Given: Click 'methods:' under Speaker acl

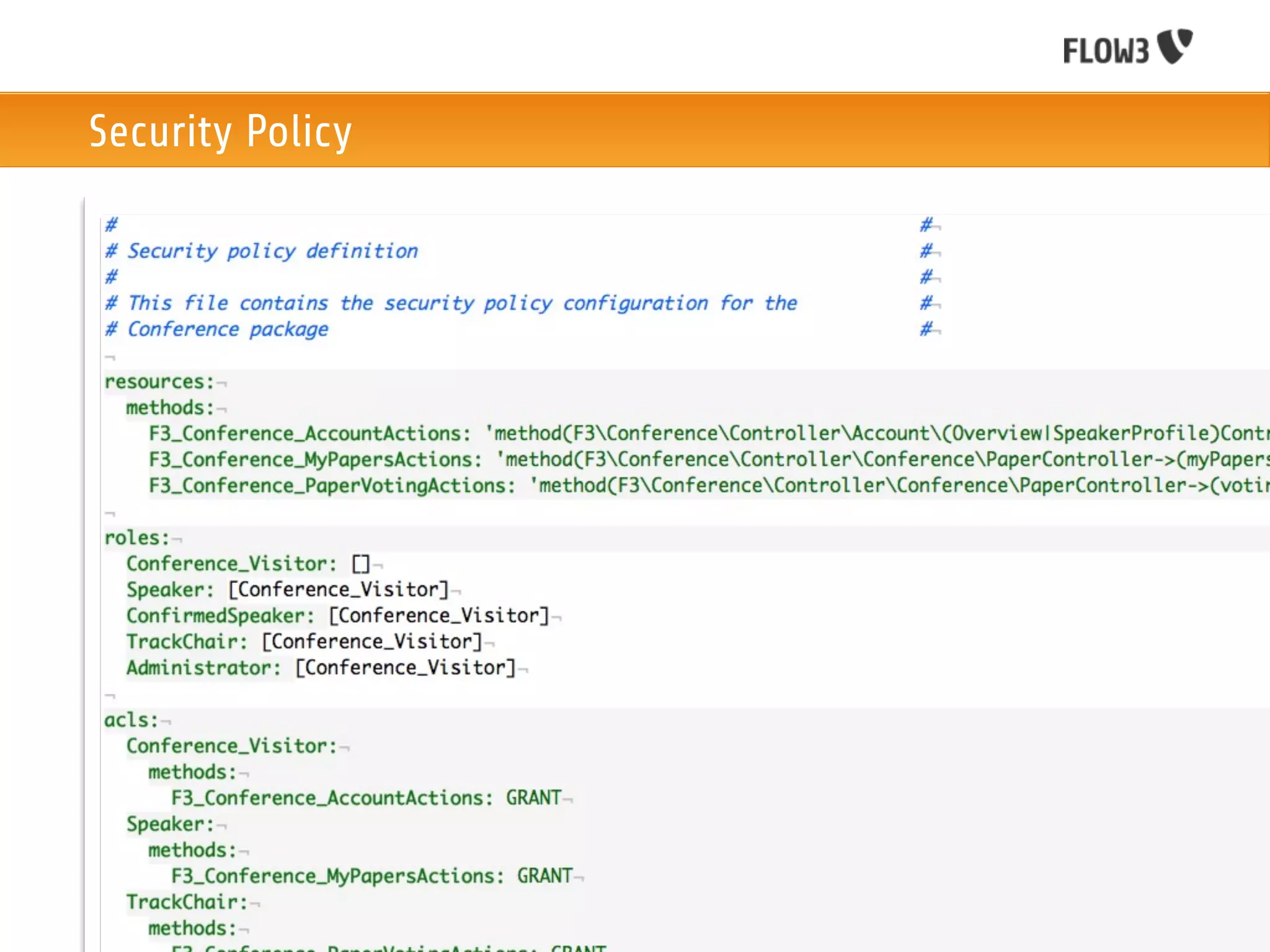Looking at the screenshot, I should pyautogui.click(x=192, y=850).
